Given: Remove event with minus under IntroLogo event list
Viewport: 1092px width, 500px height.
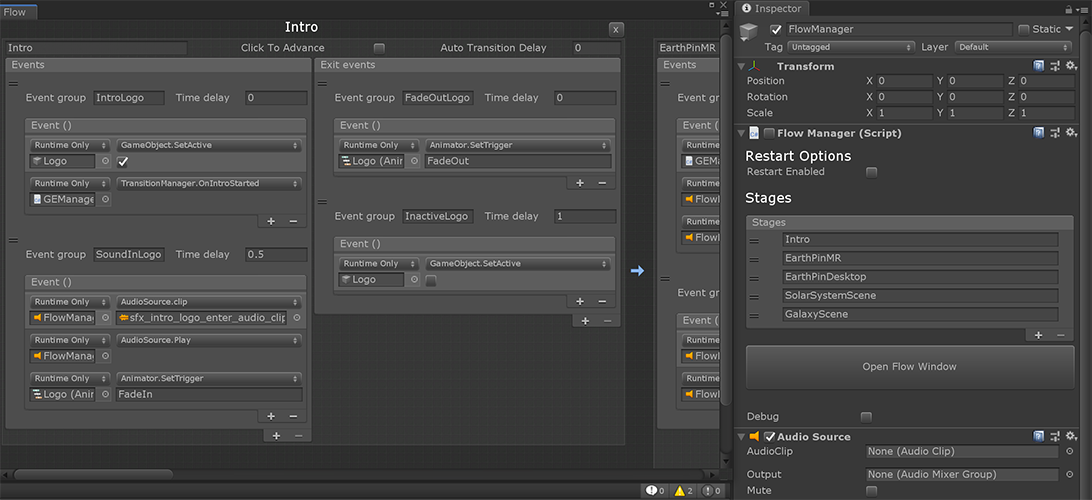Looking at the screenshot, I should coord(293,221).
